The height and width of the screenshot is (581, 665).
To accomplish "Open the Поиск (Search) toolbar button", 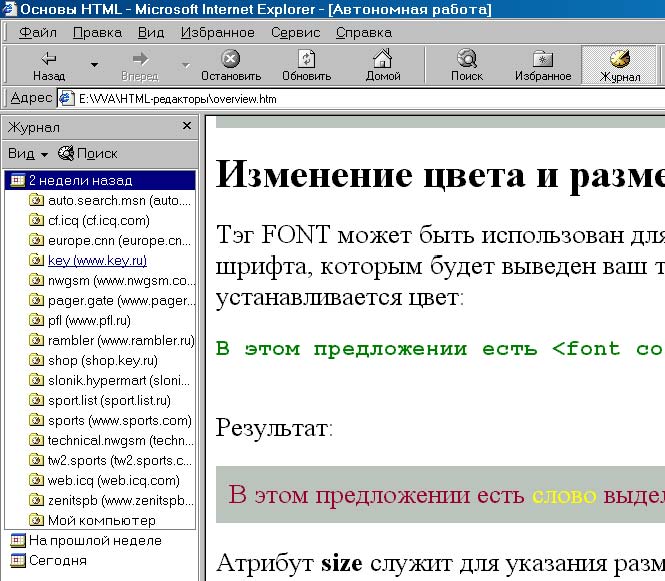I will point(467,65).
